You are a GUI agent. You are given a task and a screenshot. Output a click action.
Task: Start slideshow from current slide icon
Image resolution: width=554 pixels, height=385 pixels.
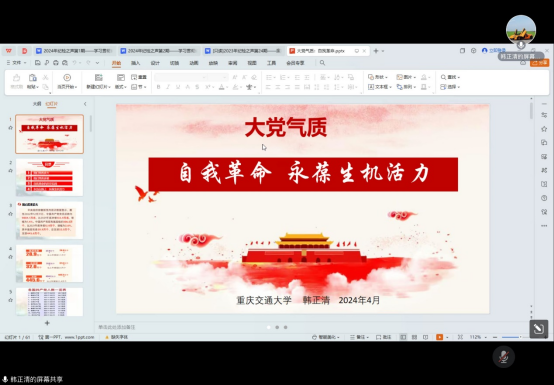(x=67, y=77)
